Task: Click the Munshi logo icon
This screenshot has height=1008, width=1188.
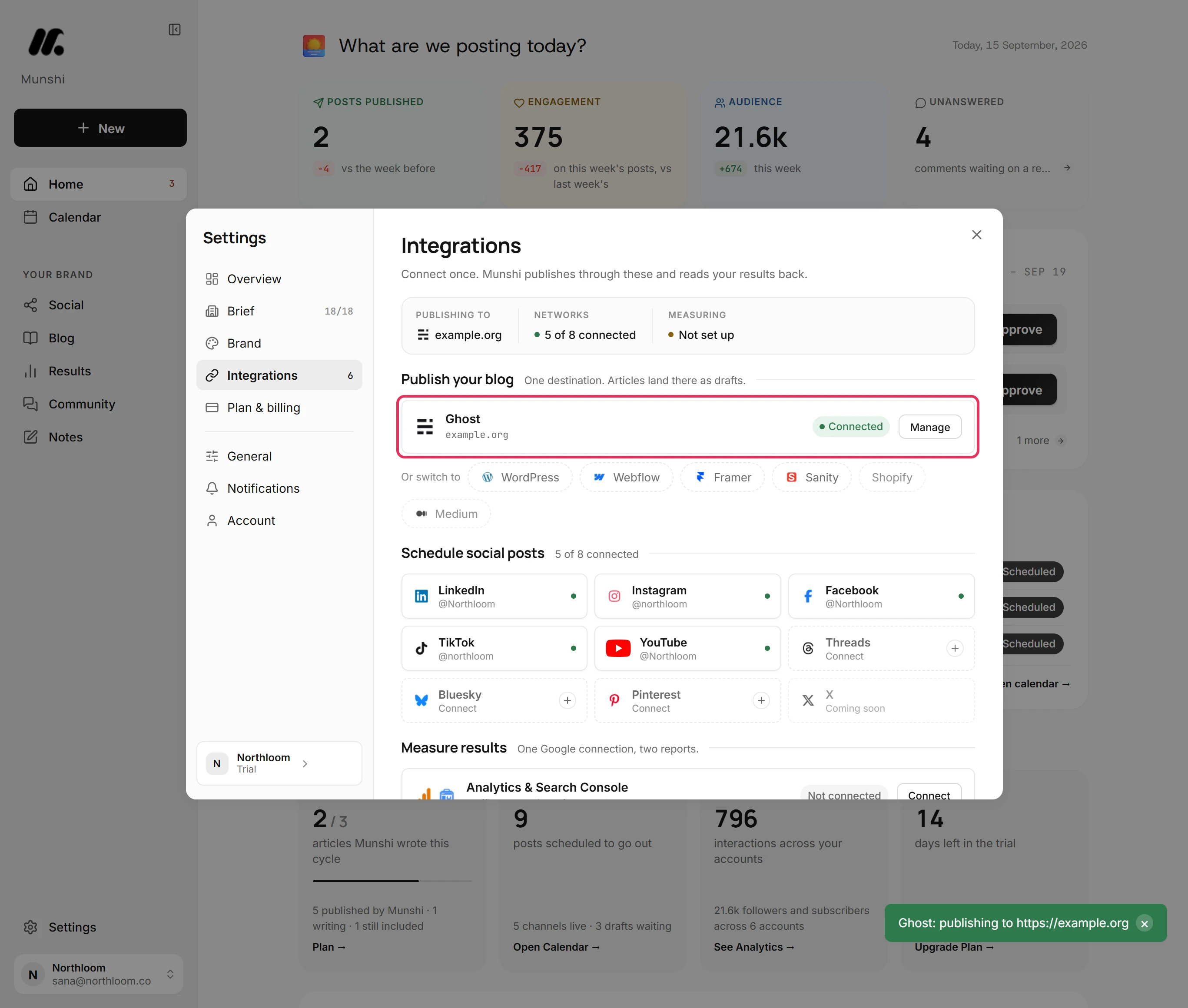Action: 46,42
